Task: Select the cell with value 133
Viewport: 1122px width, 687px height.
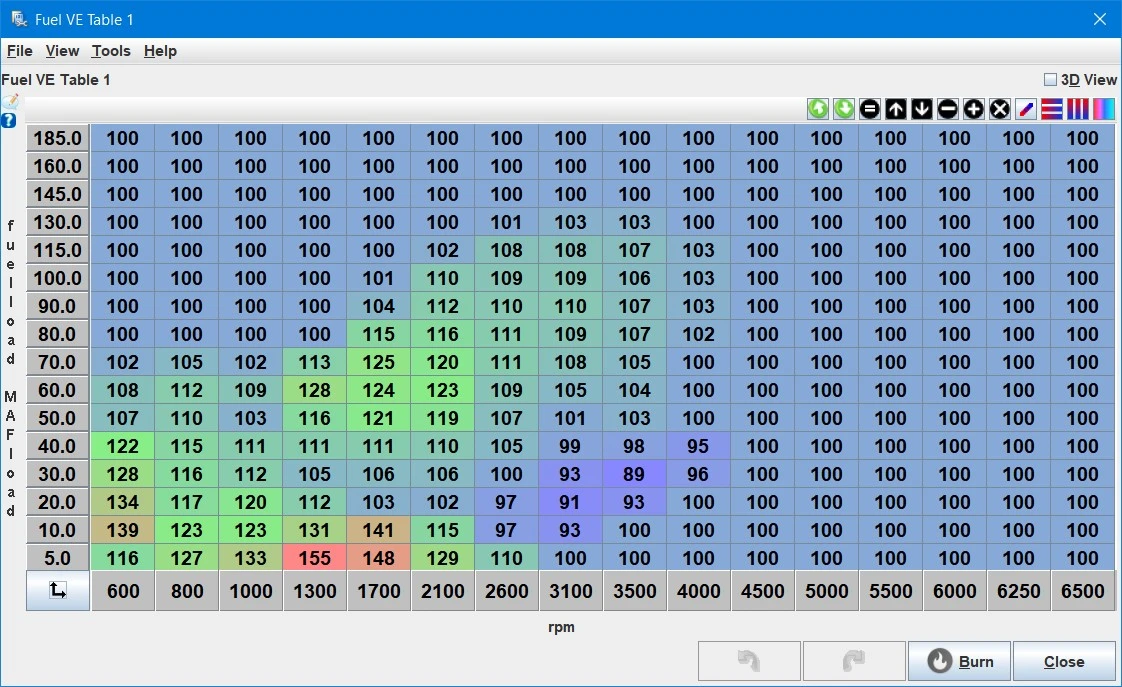Action: (250, 557)
